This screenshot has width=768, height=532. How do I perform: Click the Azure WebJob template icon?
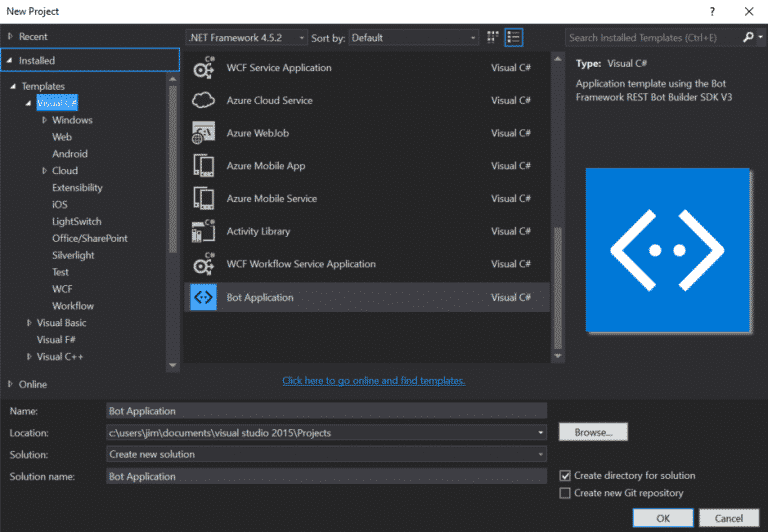click(203, 133)
